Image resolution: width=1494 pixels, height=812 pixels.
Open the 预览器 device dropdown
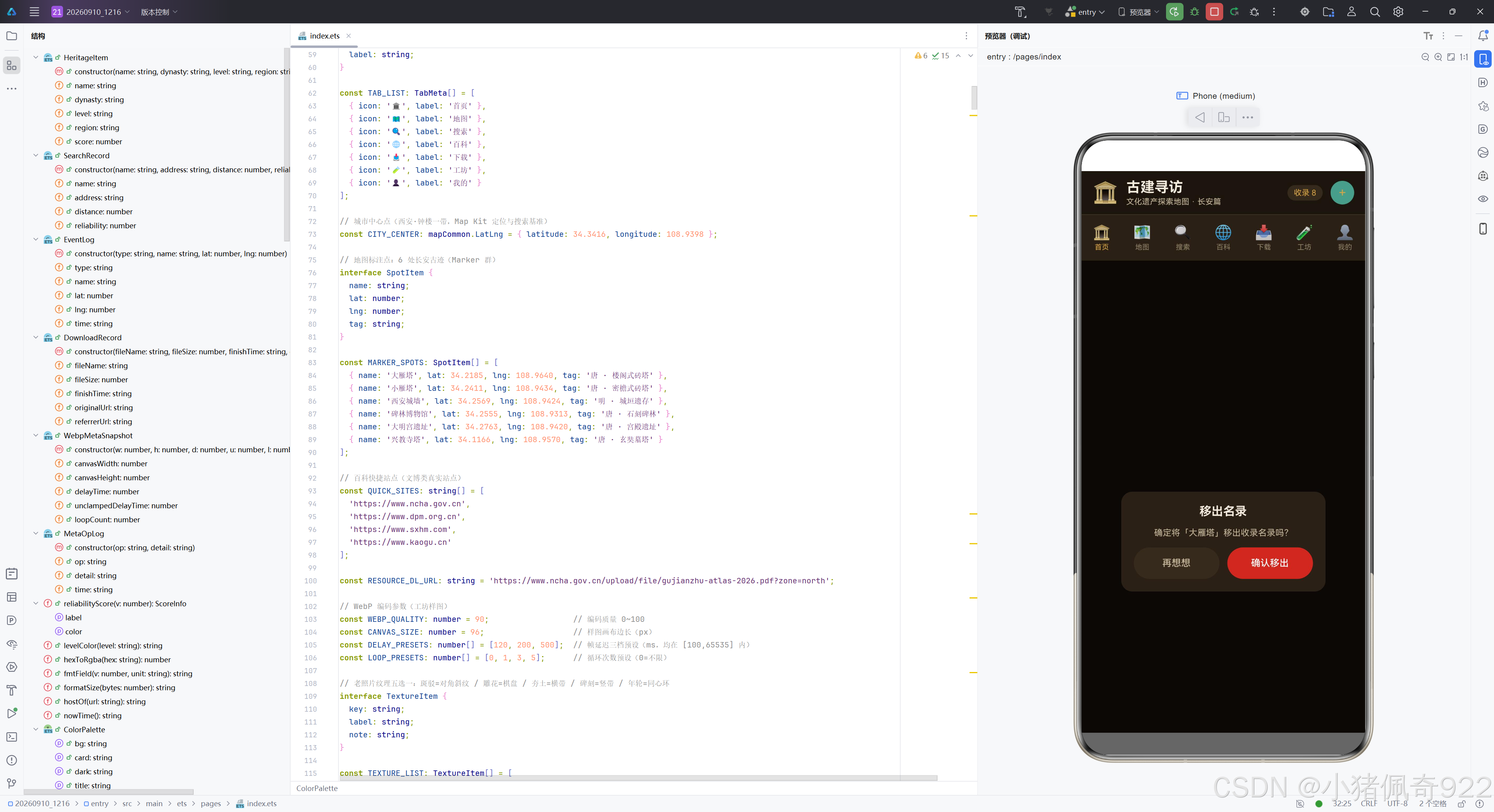(1138, 12)
